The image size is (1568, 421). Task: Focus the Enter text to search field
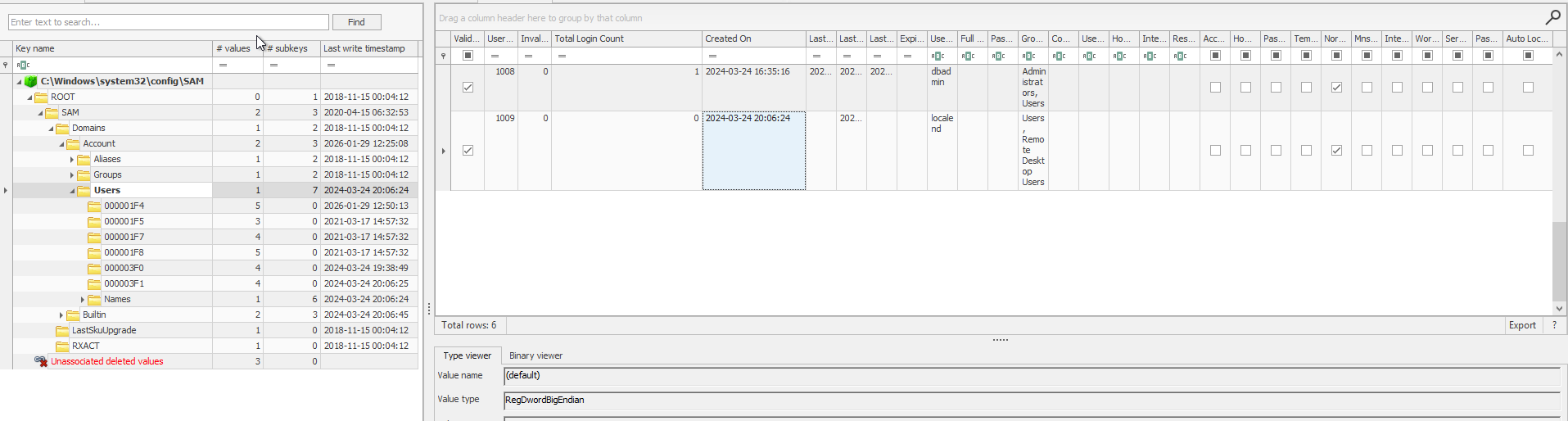click(x=169, y=22)
